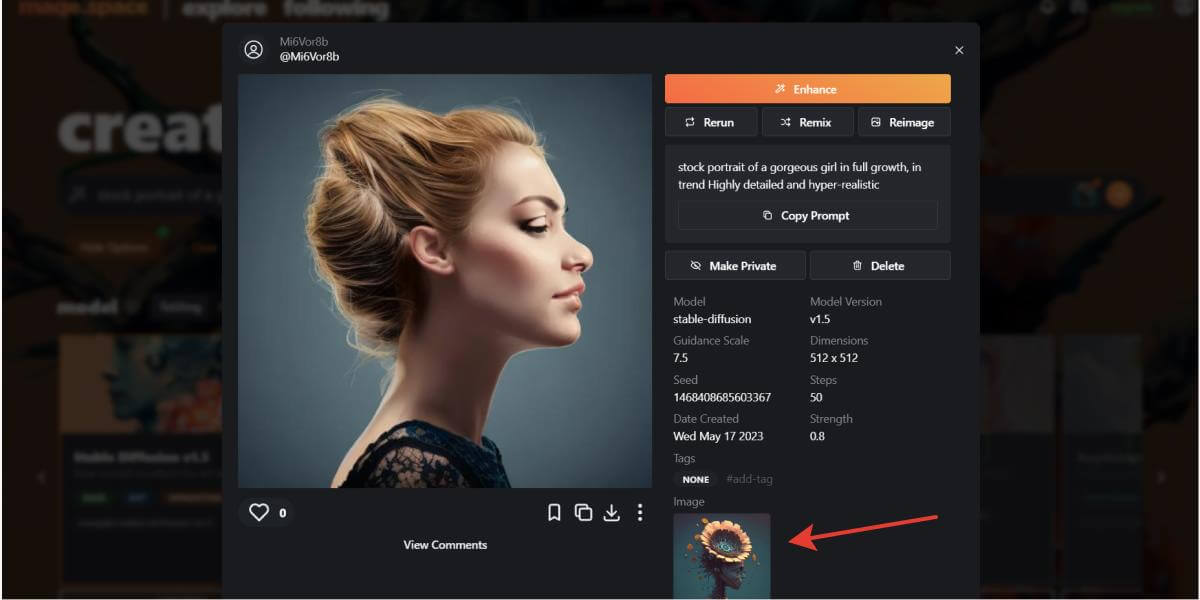Image resolution: width=1200 pixels, height=600 pixels.
Task: Copy the prompt text
Action: (807, 215)
